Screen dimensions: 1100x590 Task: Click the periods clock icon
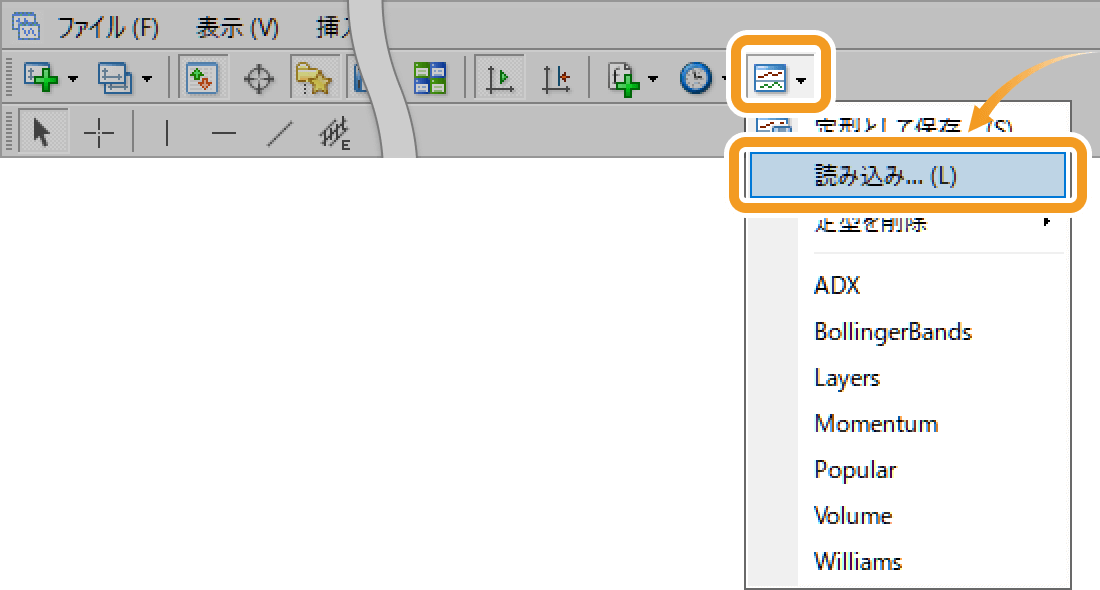pyautogui.click(x=696, y=78)
